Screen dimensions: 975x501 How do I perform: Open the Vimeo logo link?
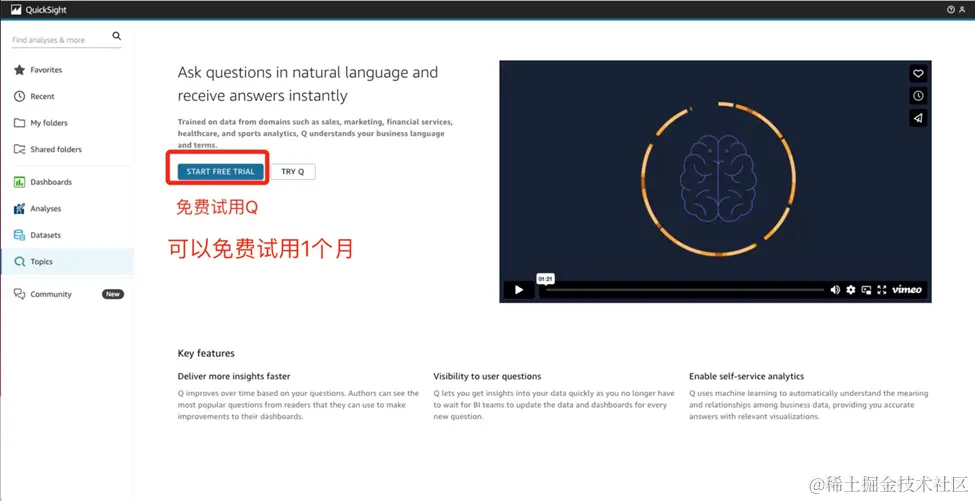[907, 290]
